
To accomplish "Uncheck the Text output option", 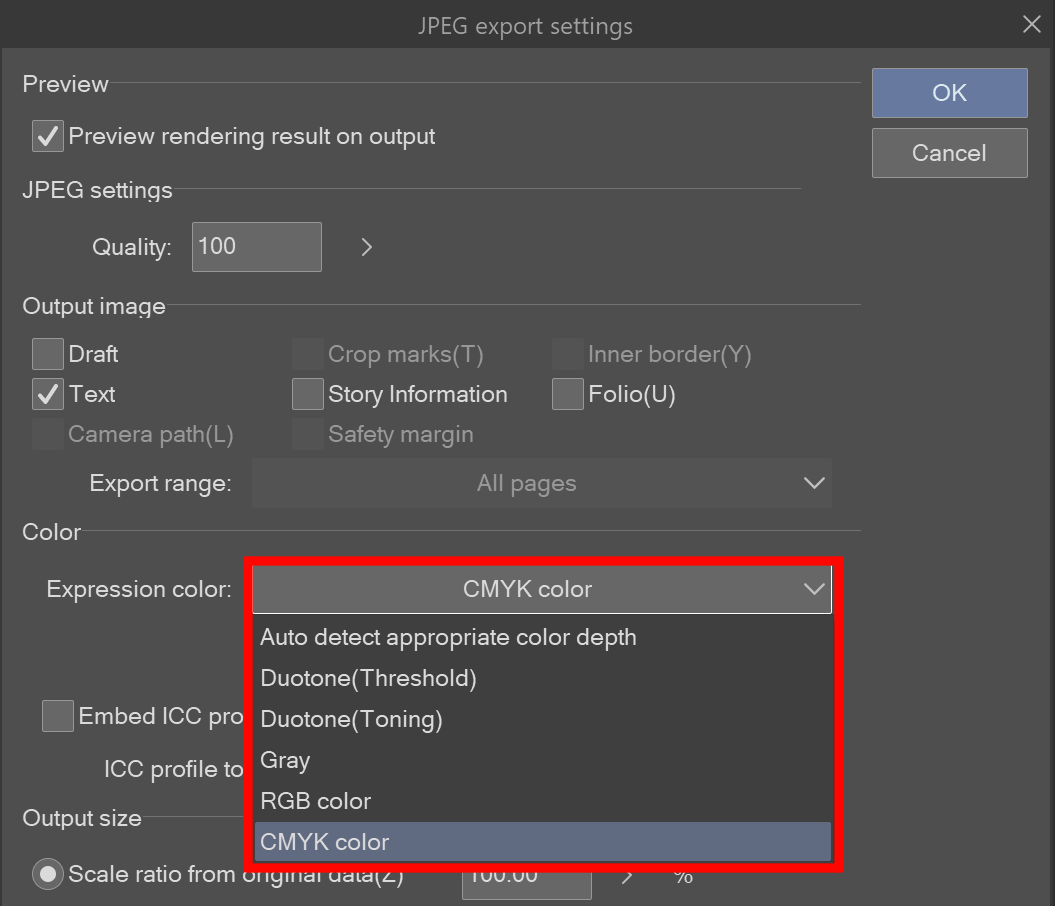I will [48, 395].
